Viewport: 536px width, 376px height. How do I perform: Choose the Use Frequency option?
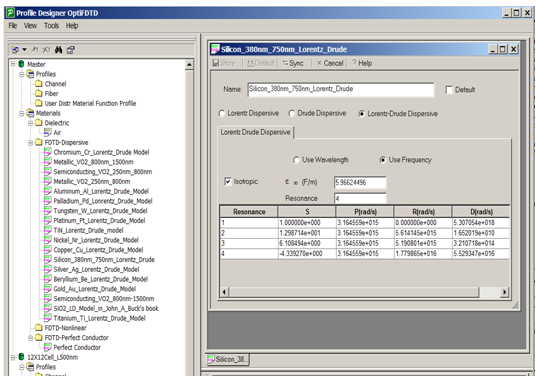[383, 160]
